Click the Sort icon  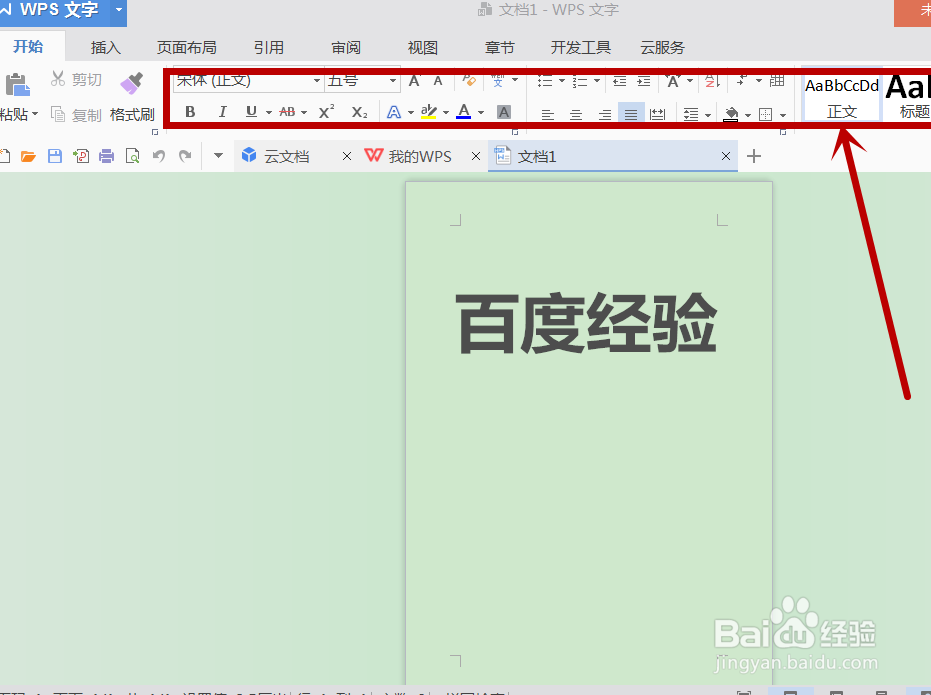(712, 81)
